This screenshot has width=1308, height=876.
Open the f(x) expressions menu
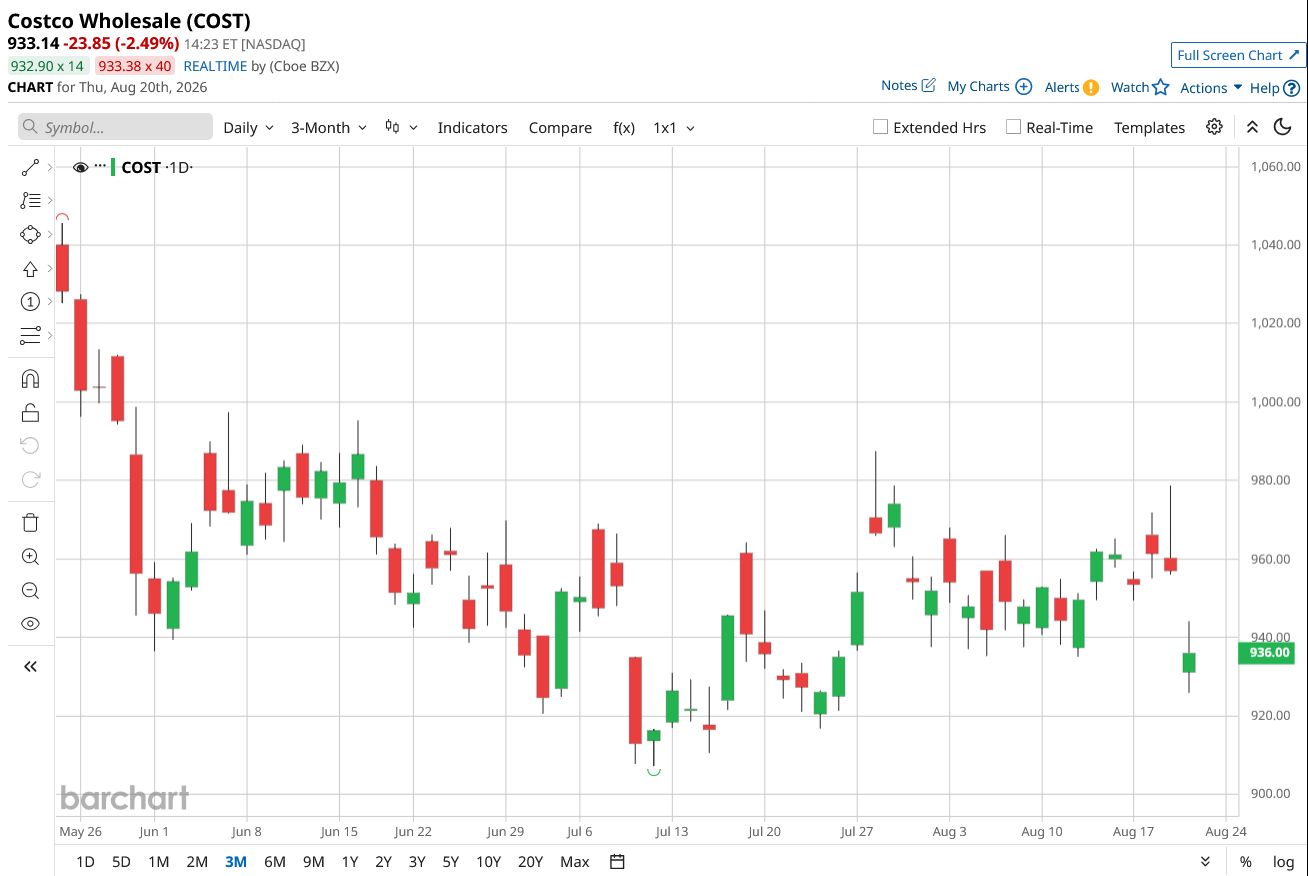tap(624, 128)
